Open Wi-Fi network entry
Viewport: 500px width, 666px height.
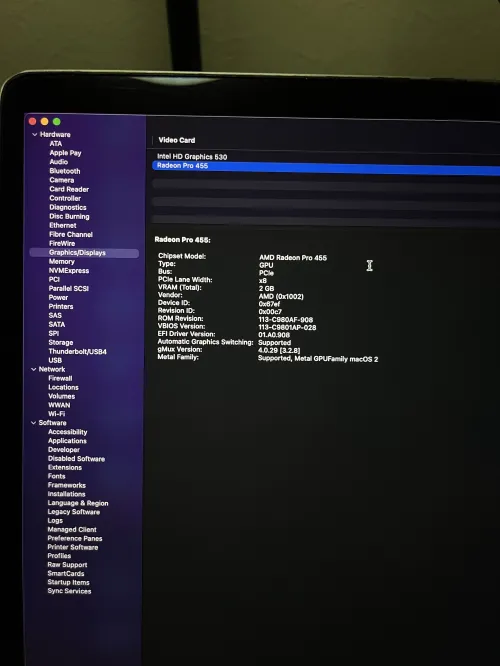coord(56,414)
